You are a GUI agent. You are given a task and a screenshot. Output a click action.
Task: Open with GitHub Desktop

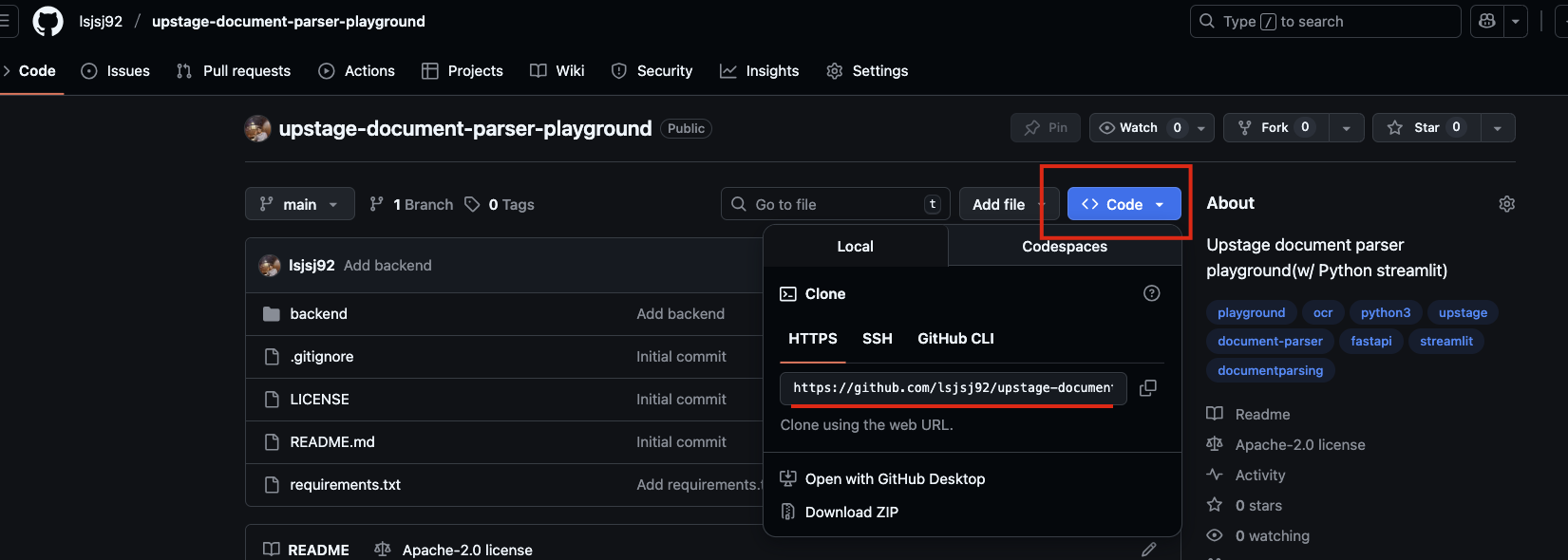[895, 479]
